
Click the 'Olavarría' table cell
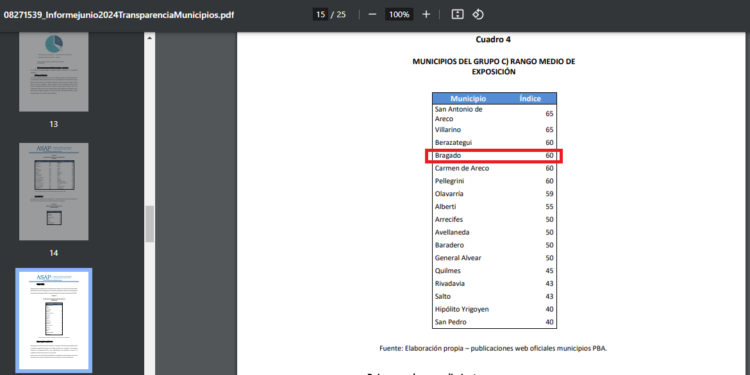point(449,194)
